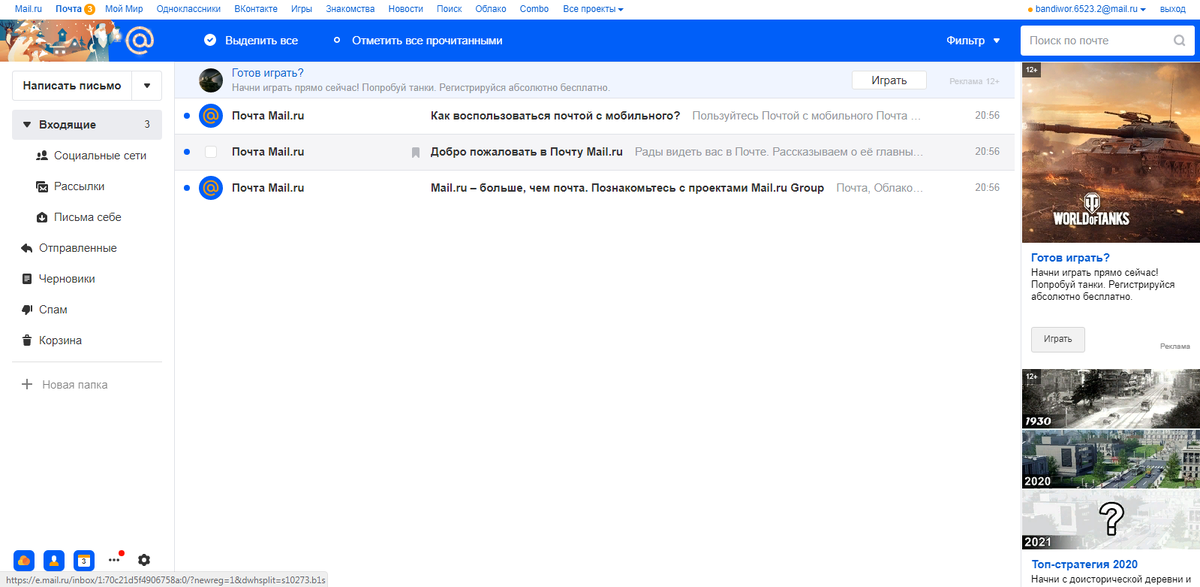This screenshot has width=1200, height=587.
Task: Open Одноклассники in top navigation
Action: [x=188, y=9]
